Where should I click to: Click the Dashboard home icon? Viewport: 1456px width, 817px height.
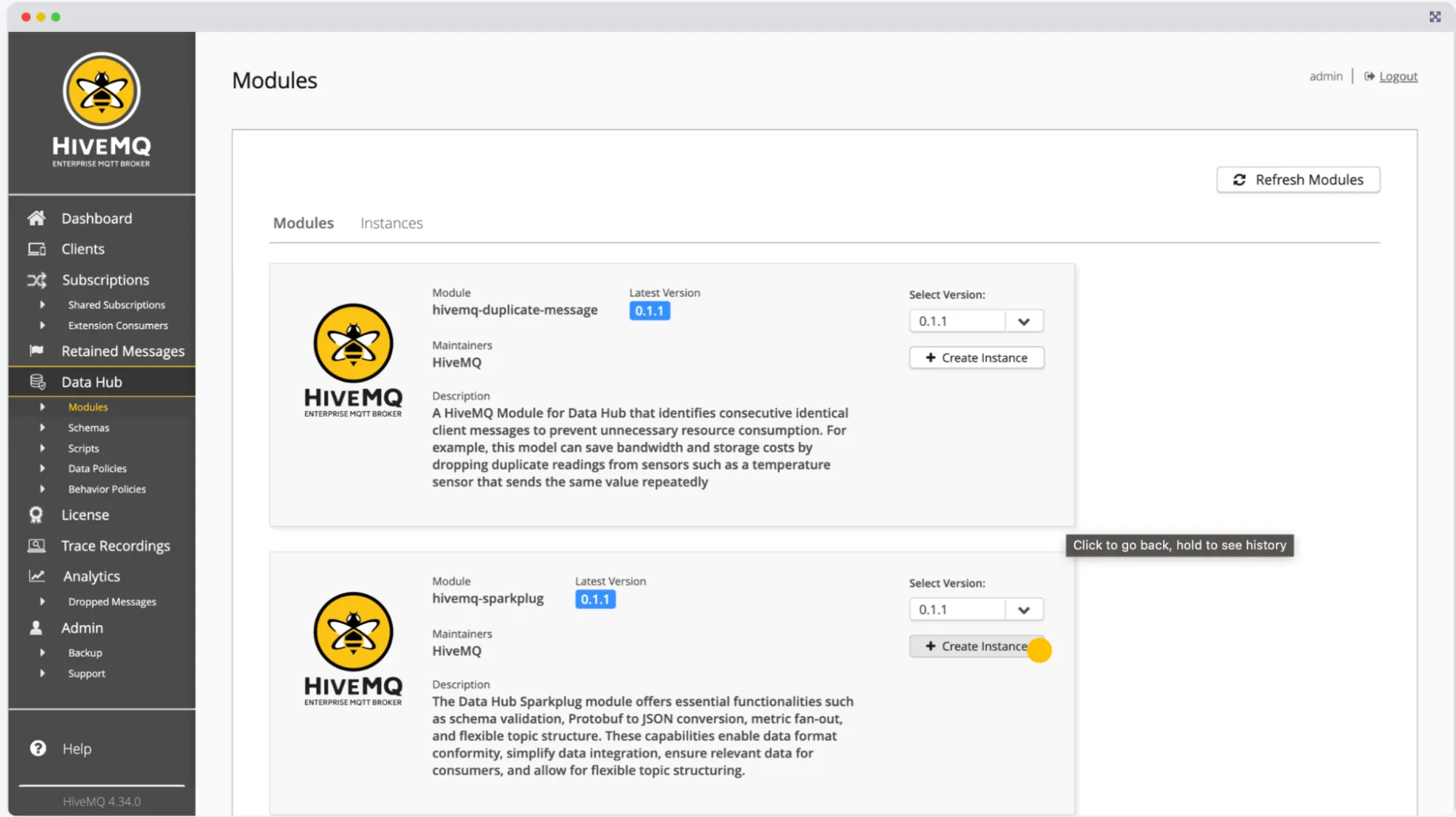click(x=36, y=218)
